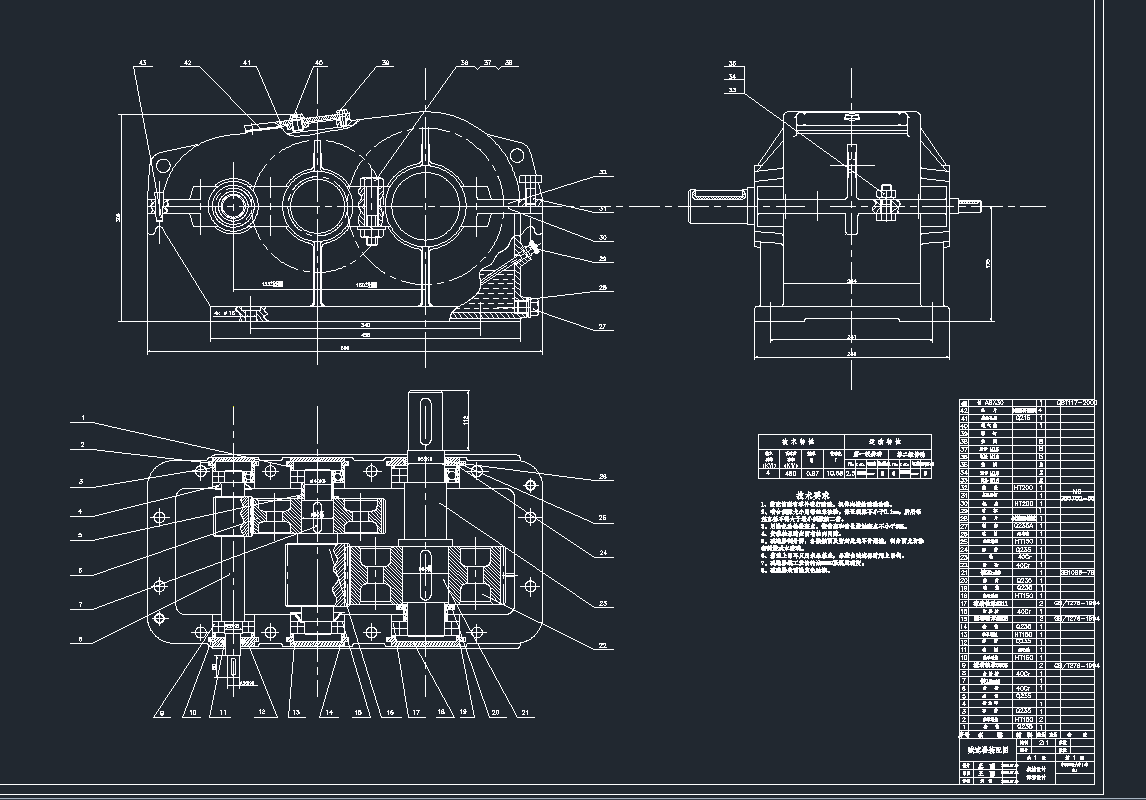Select the Q215 material cell in parts list

[1023, 418]
